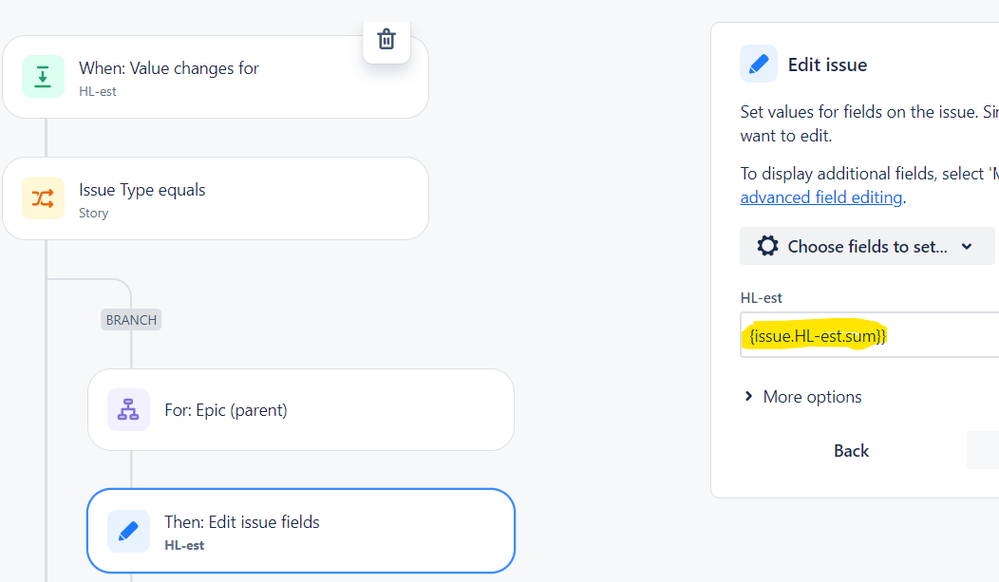The height and width of the screenshot is (582, 999).
Task: Click the trash icon to delete the trigger
Action: [387, 41]
